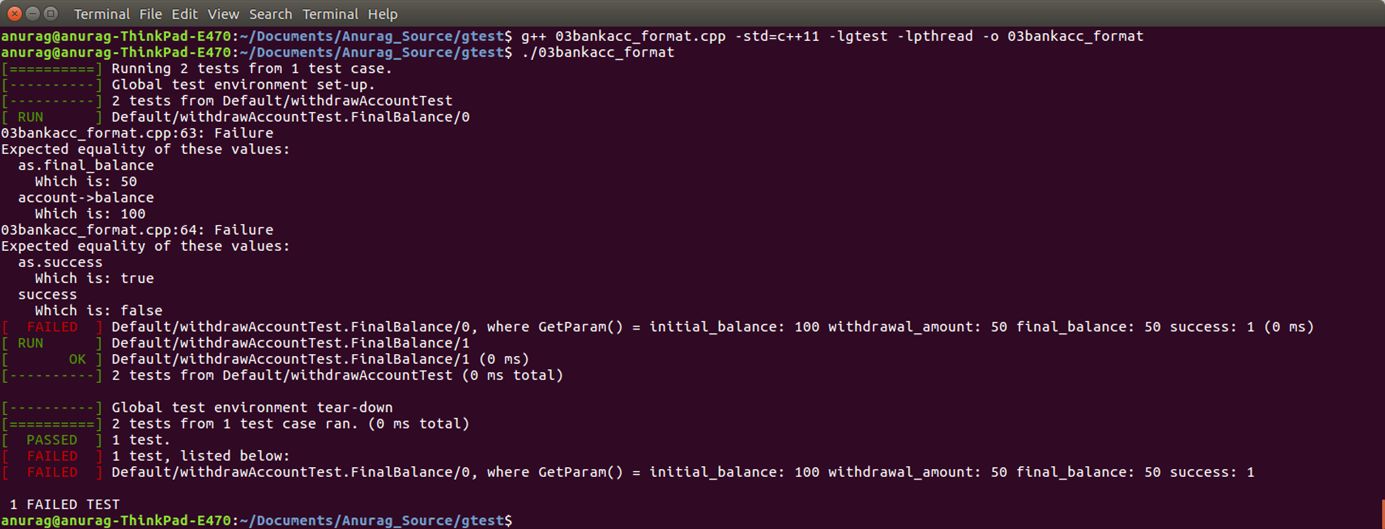Viewport: 1385px width, 529px height.
Task: Open the View menu
Action: [x=224, y=14]
